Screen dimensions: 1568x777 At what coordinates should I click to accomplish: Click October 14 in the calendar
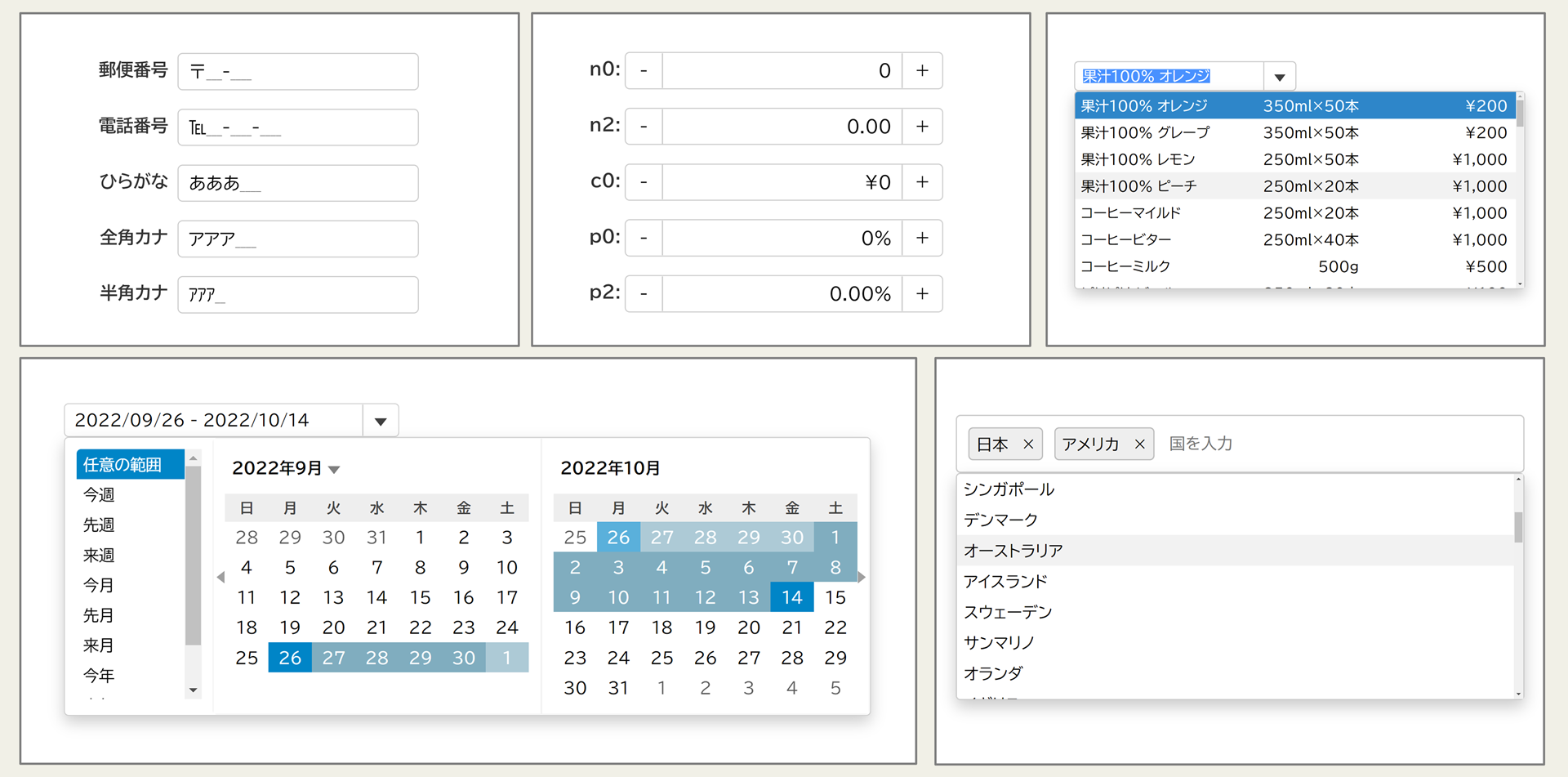[792, 597]
